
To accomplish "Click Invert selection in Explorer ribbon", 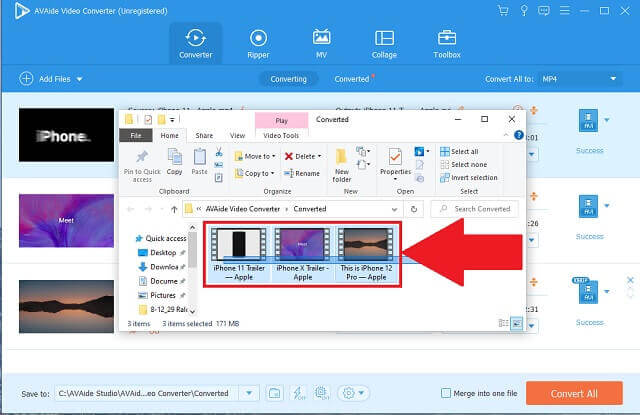I will point(469,177).
